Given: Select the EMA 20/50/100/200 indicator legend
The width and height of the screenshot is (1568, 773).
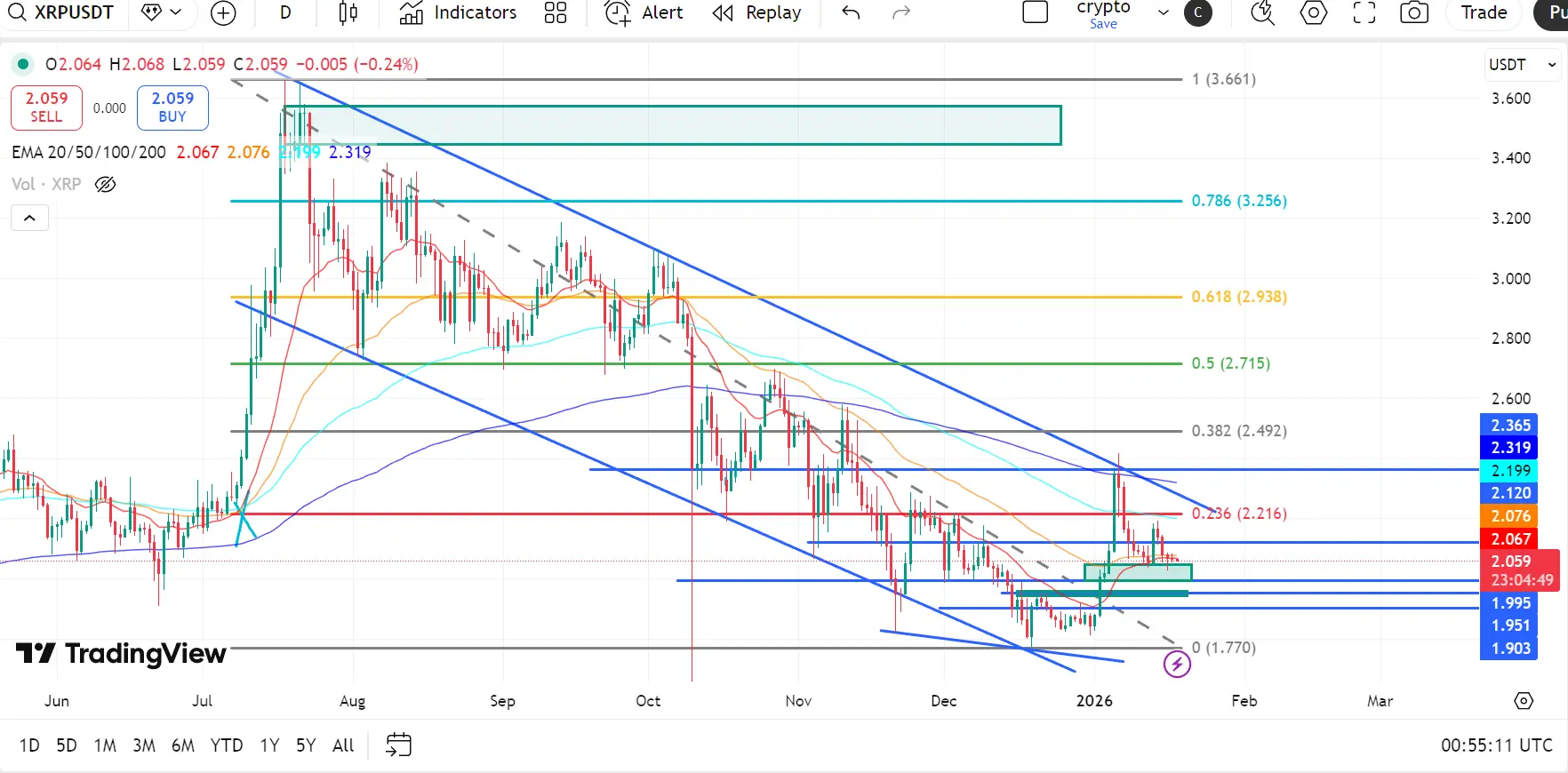Looking at the screenshot, I should 89,152.
